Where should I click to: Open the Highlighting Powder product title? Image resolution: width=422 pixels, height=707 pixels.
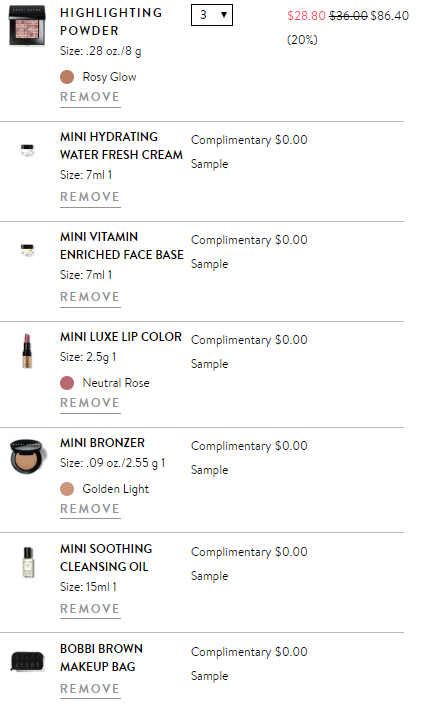pyautogui.click(x=111, y=22)
